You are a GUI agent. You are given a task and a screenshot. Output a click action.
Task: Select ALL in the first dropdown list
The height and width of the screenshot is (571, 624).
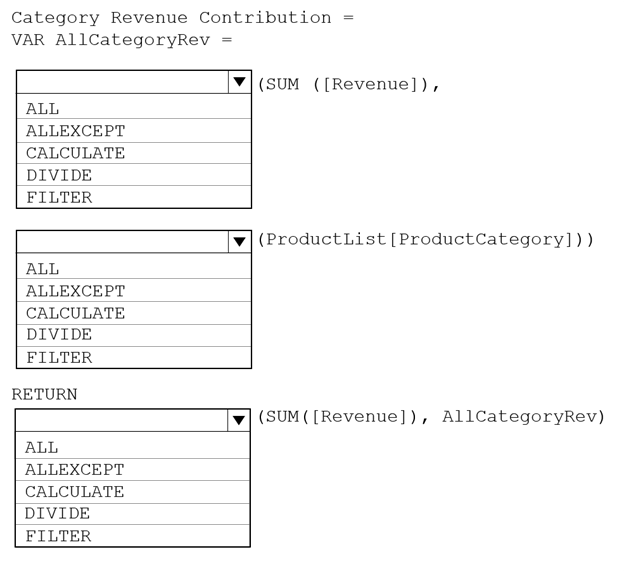pos(134,107)
